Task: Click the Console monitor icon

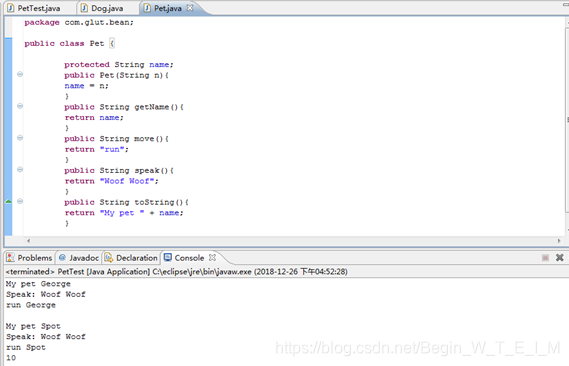Action: click(168, 257)
